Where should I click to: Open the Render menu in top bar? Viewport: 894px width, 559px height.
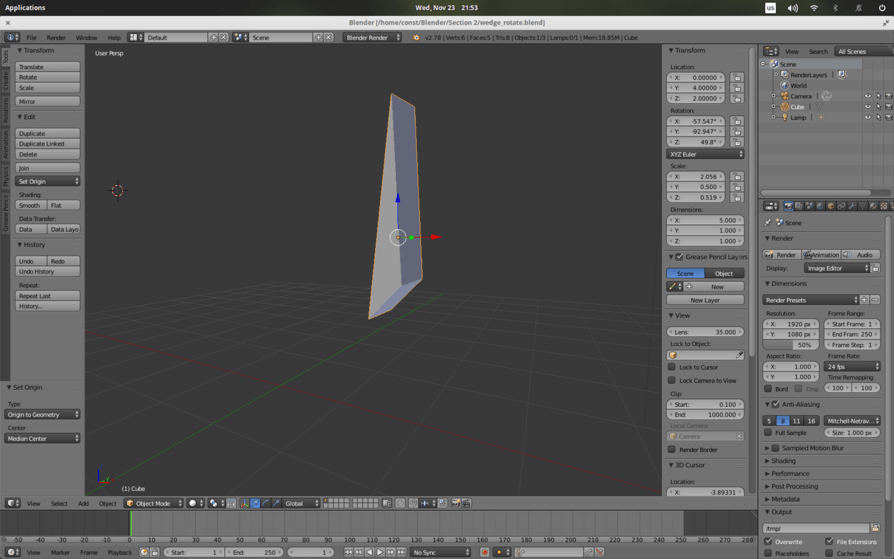pos(56,38)
